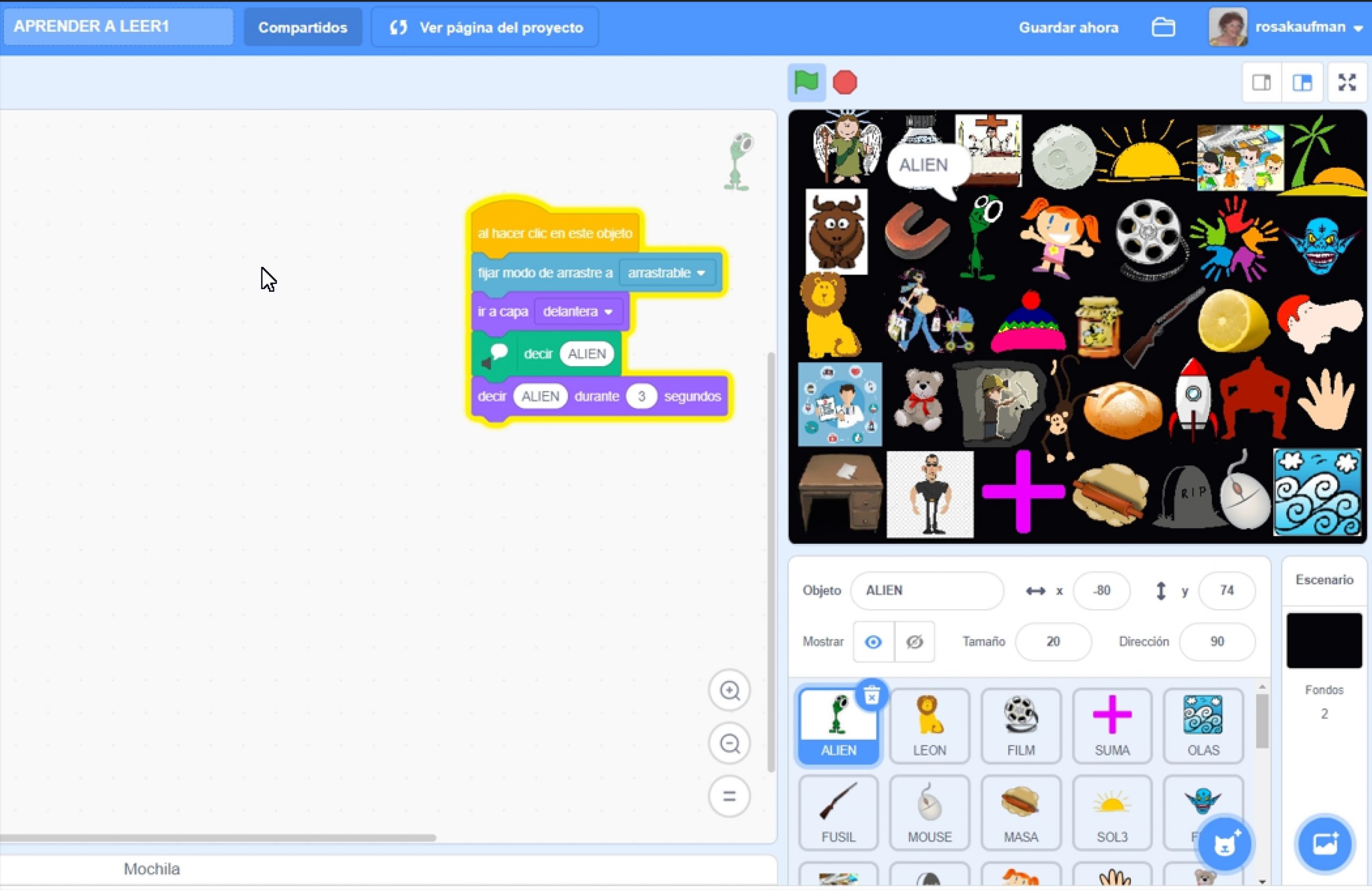Edit the Tamaño size field
The image size is (1372, 890).
1053,641
